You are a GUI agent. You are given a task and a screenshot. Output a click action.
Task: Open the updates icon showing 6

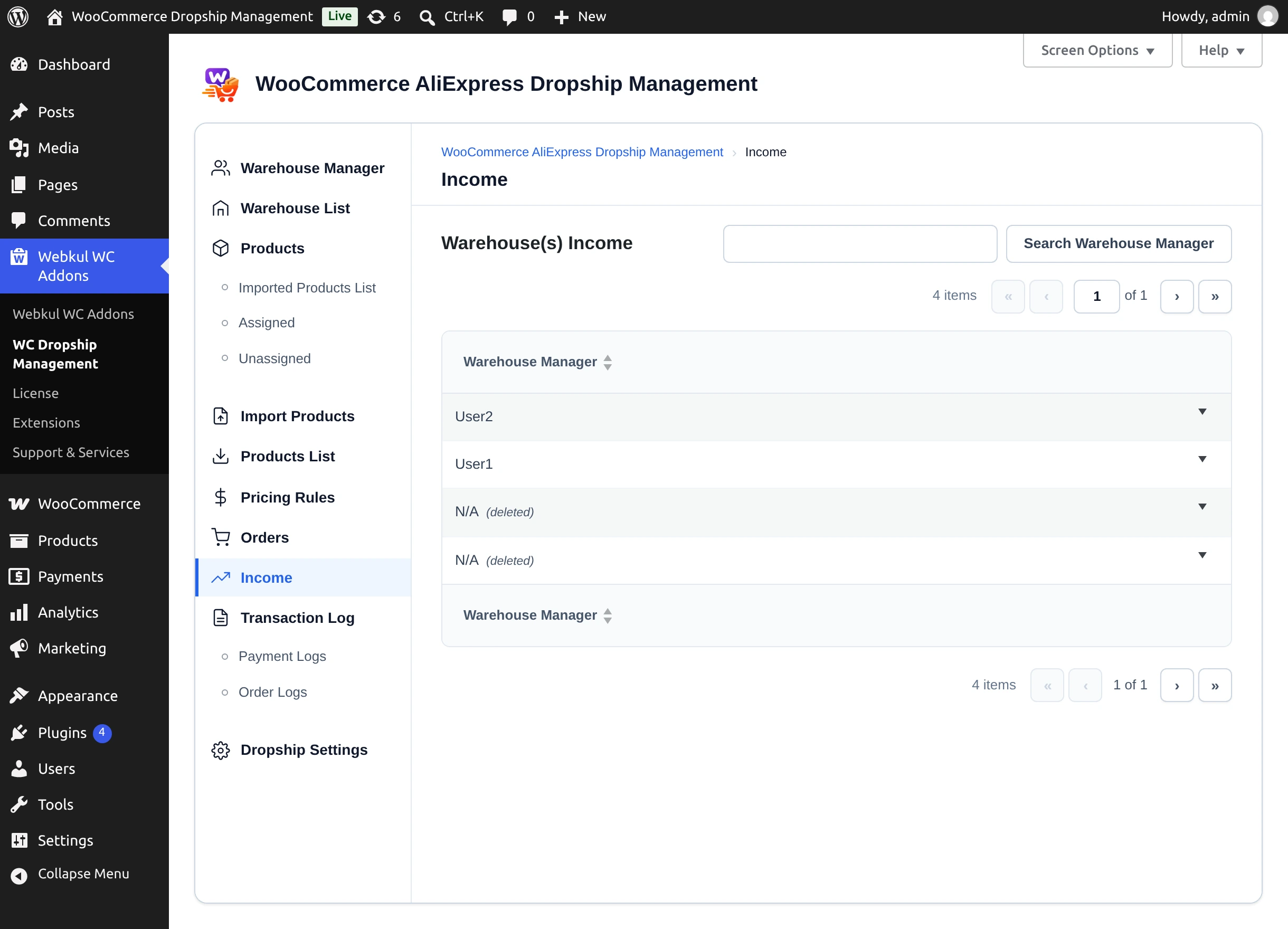click(376, 17)
